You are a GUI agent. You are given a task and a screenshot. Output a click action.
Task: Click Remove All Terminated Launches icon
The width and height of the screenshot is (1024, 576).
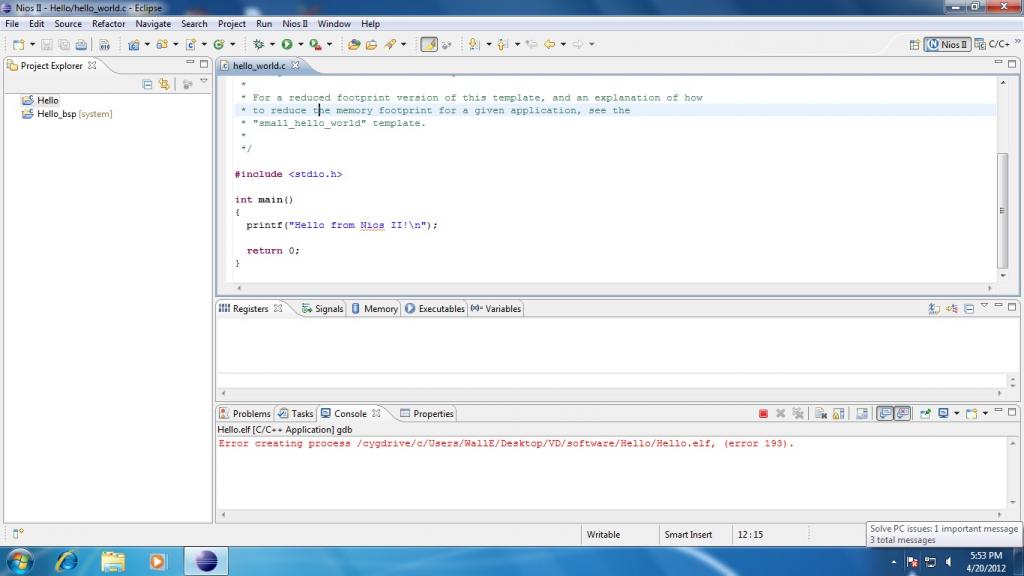click(798, 413)
